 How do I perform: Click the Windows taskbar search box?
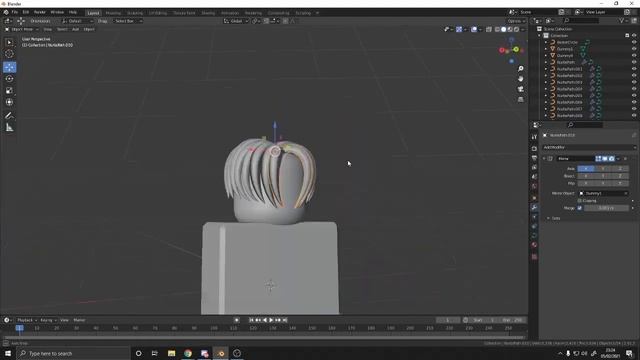coord(73,353)
